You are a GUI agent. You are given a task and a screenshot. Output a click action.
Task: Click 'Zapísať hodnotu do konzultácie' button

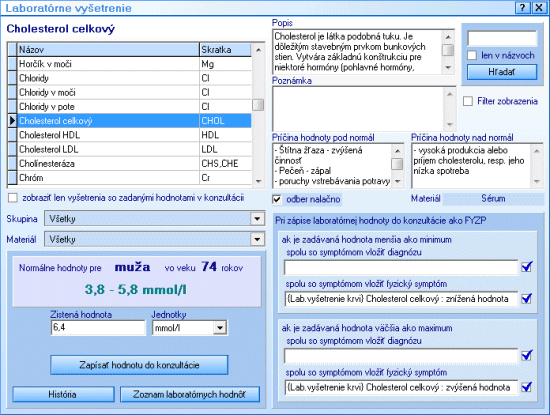139,365
